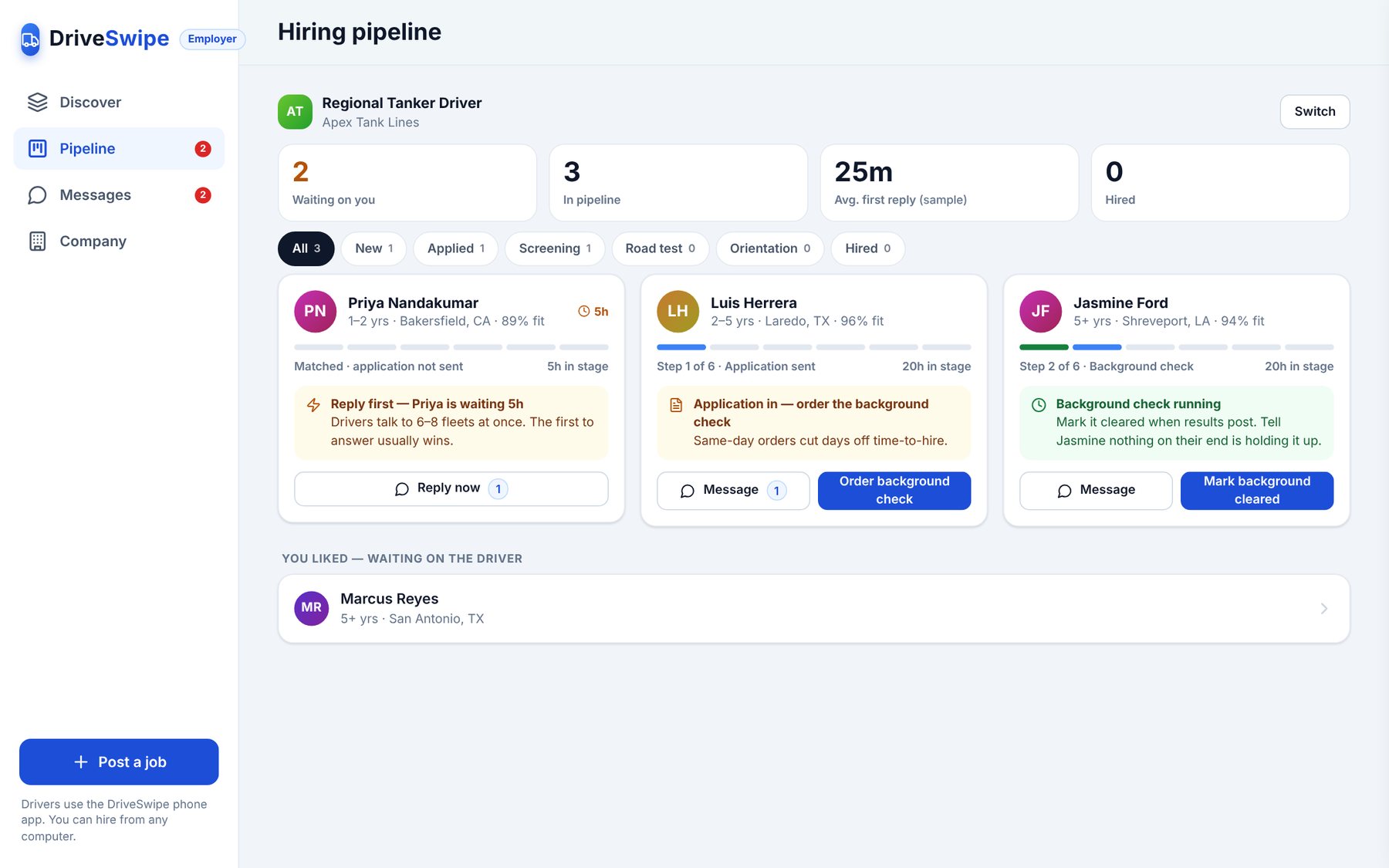Click the Avg. first reply stat card
1389x868 pixels.
949,183
